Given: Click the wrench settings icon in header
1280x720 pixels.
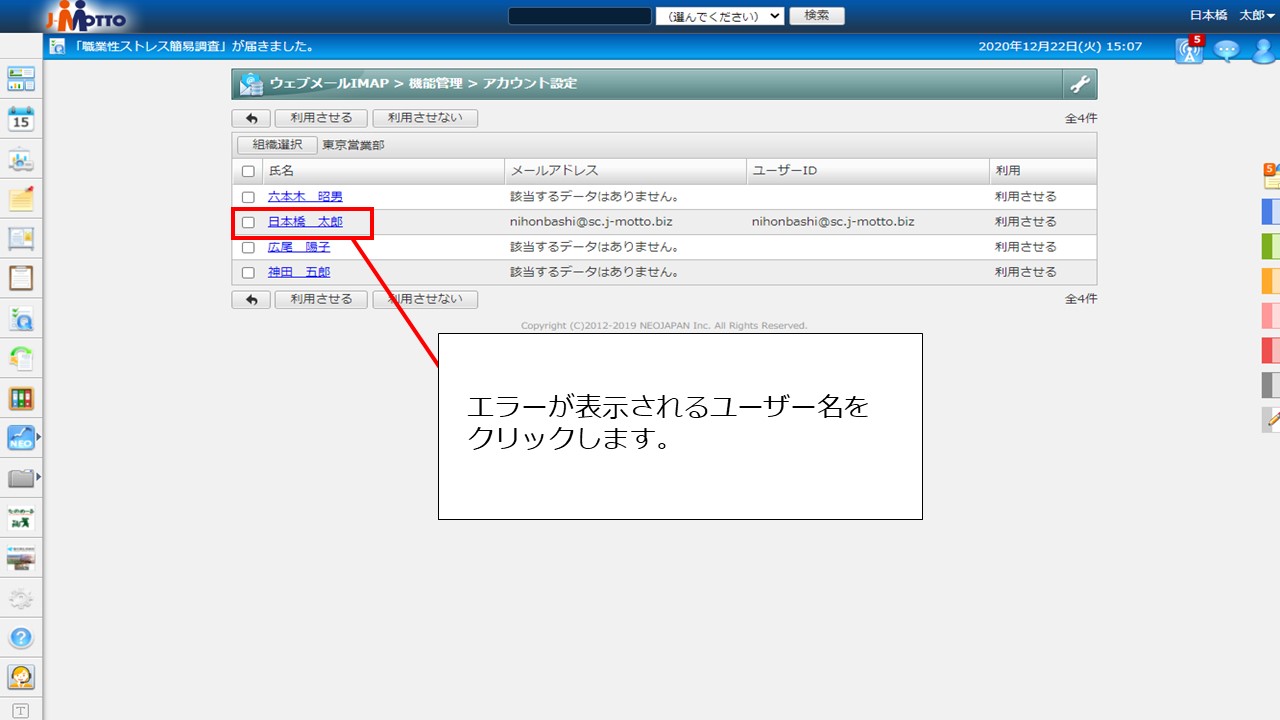Looking at the screenshot, I should coord(1080,84).
